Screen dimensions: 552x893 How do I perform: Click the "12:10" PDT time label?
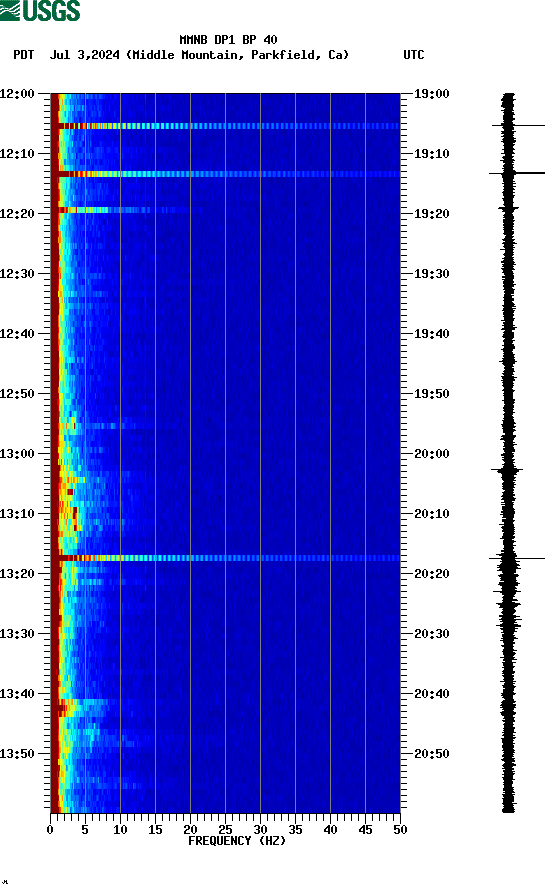pyautogui.click(x=17, y=154)
